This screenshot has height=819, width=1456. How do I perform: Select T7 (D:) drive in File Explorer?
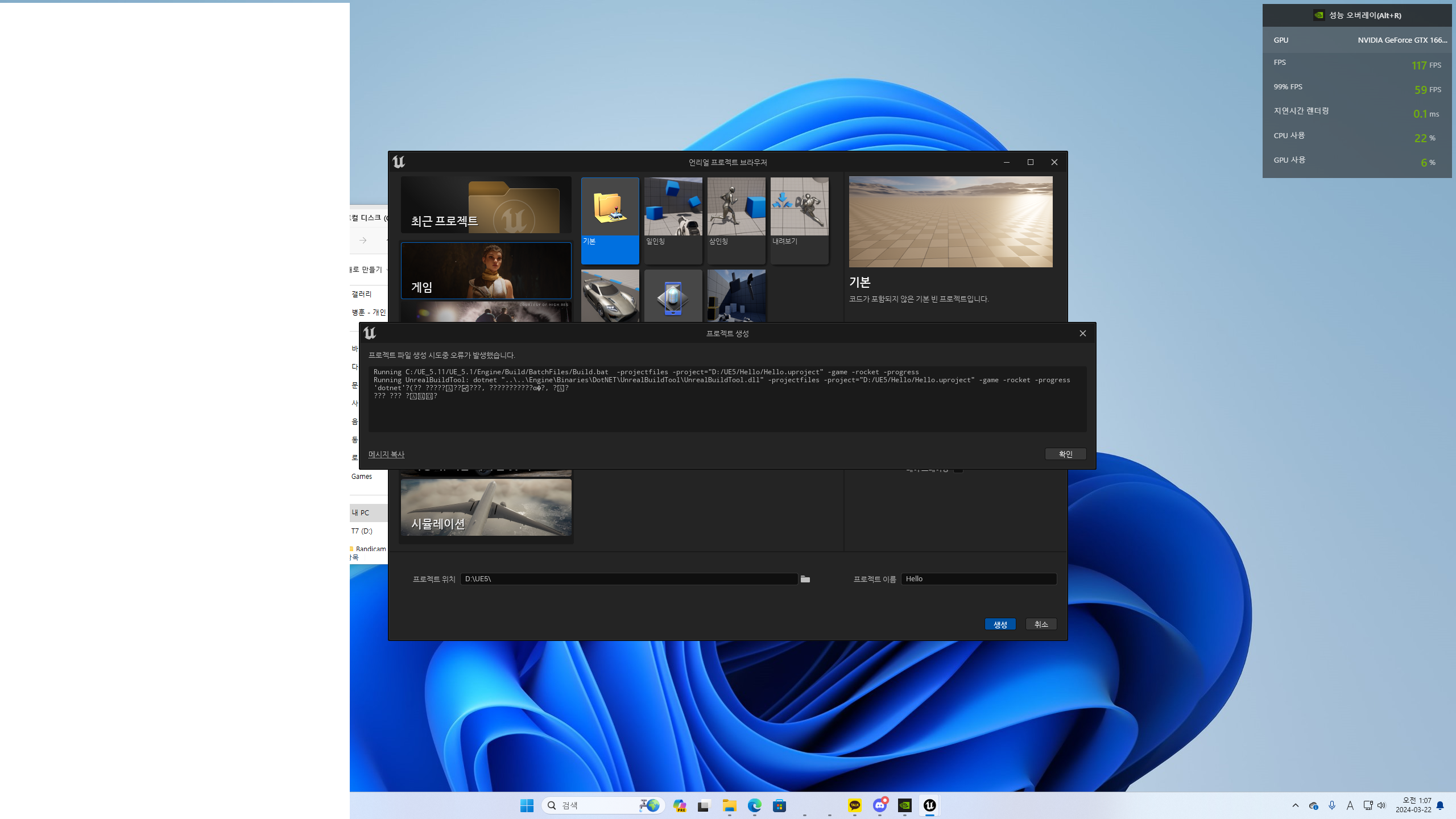click(362, 531)
